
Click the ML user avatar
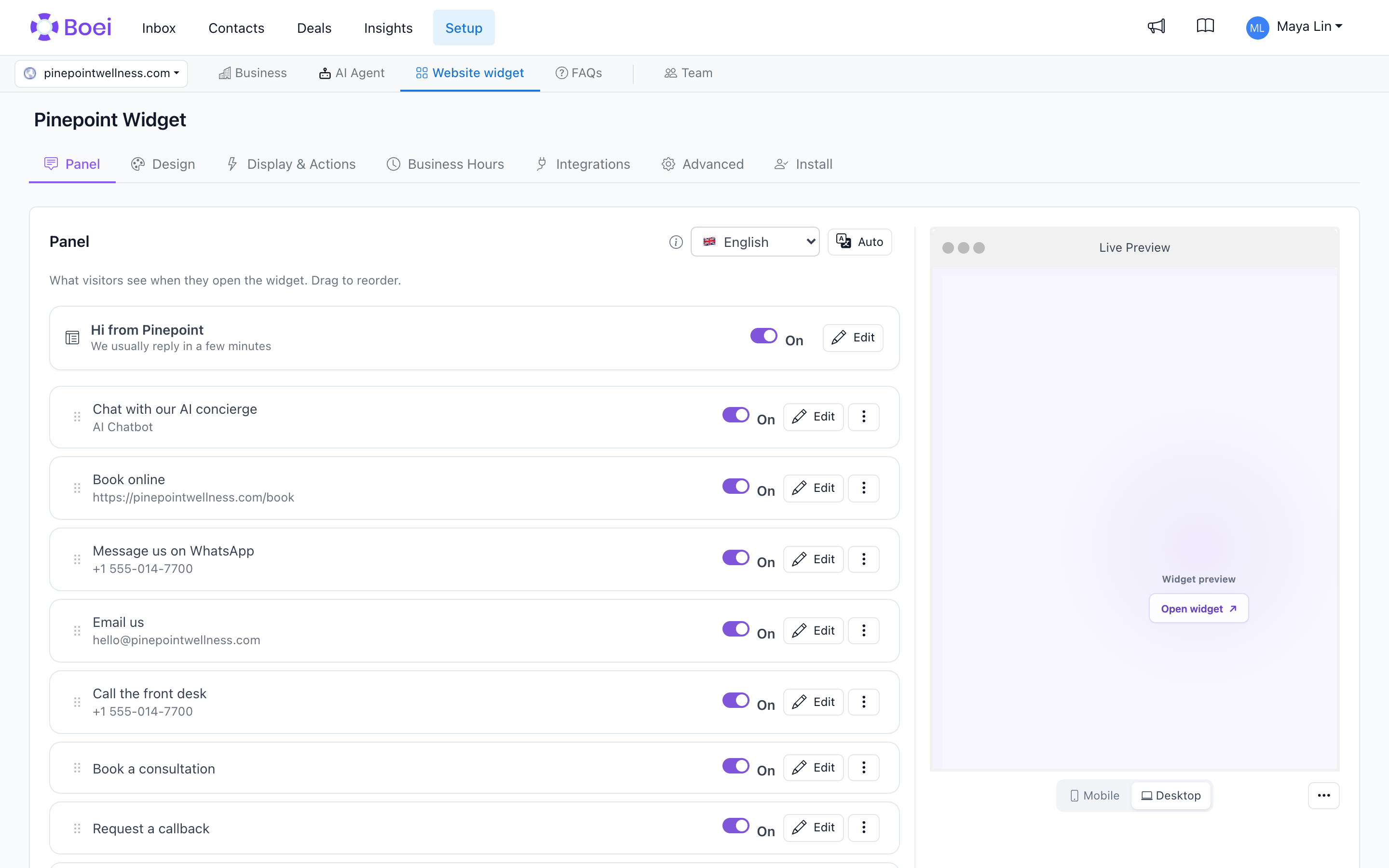pos(1257,27)
